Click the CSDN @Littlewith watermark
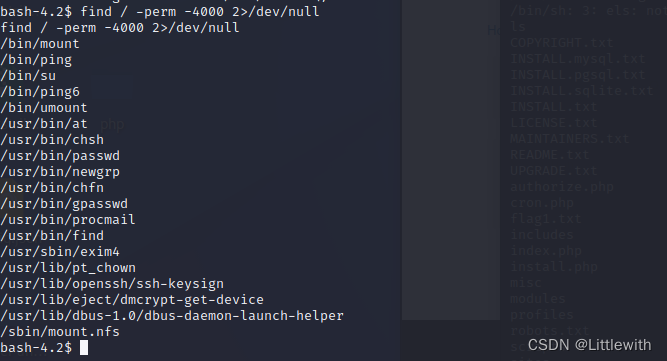This screenshot has width=667, height=361. click(589, 345)
